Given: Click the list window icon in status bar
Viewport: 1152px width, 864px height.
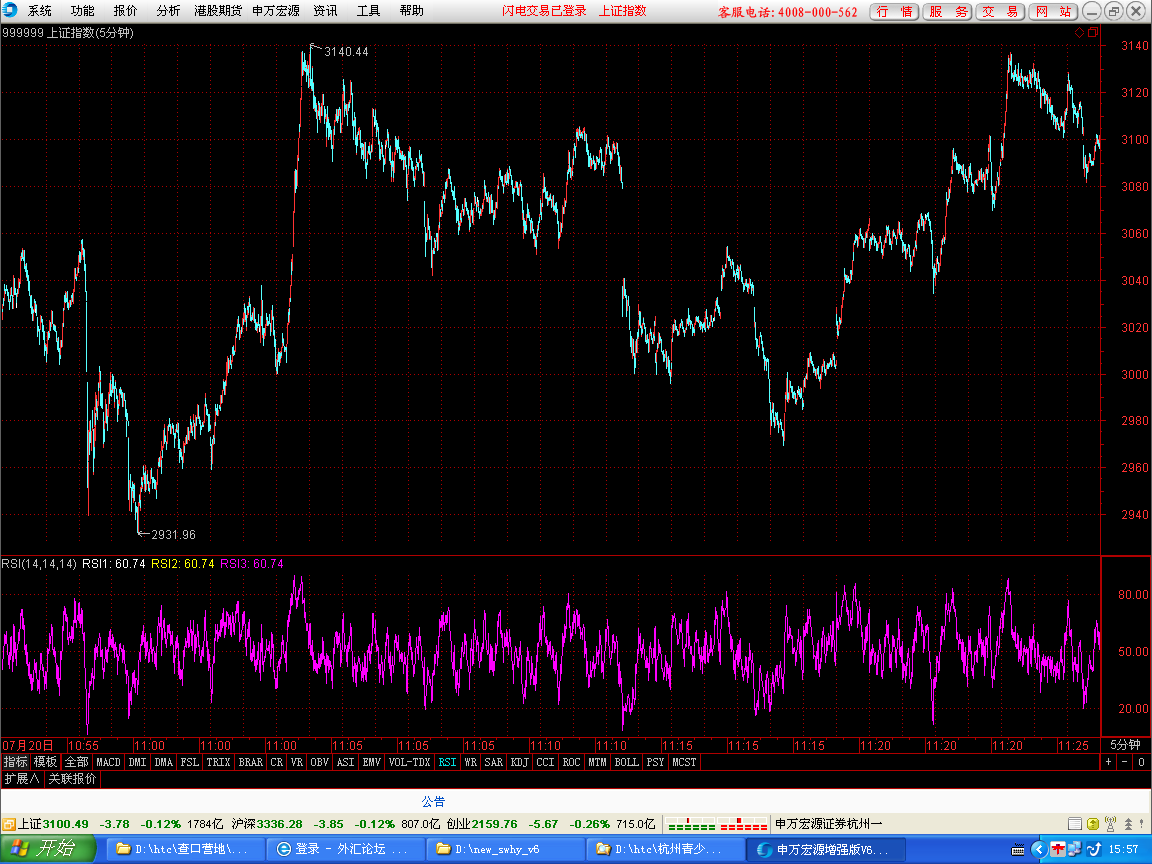Looking at the screenshot, I should (x=1074, y=824).
